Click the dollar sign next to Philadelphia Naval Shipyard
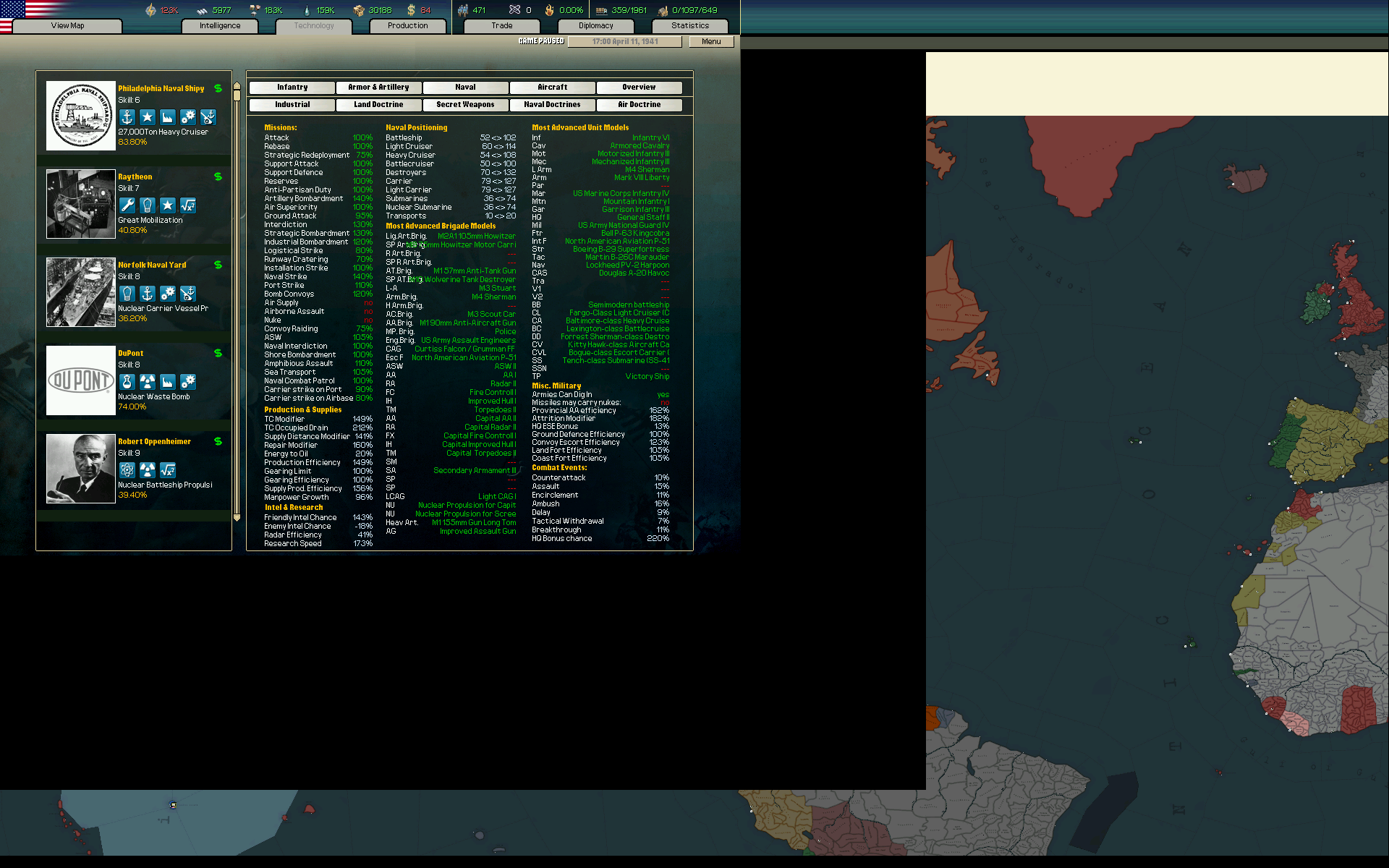Image resolution: width=1389 pixels, height=868 pixels. coord(218,88)
